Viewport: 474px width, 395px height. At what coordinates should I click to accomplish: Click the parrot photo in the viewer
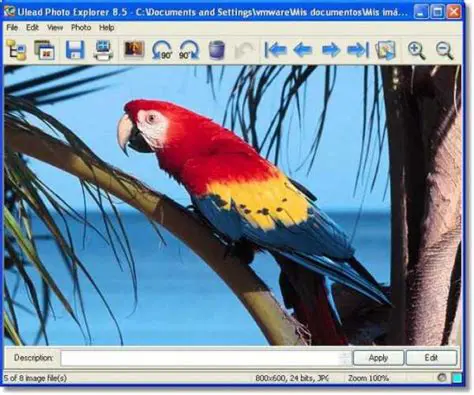point(233,205)
